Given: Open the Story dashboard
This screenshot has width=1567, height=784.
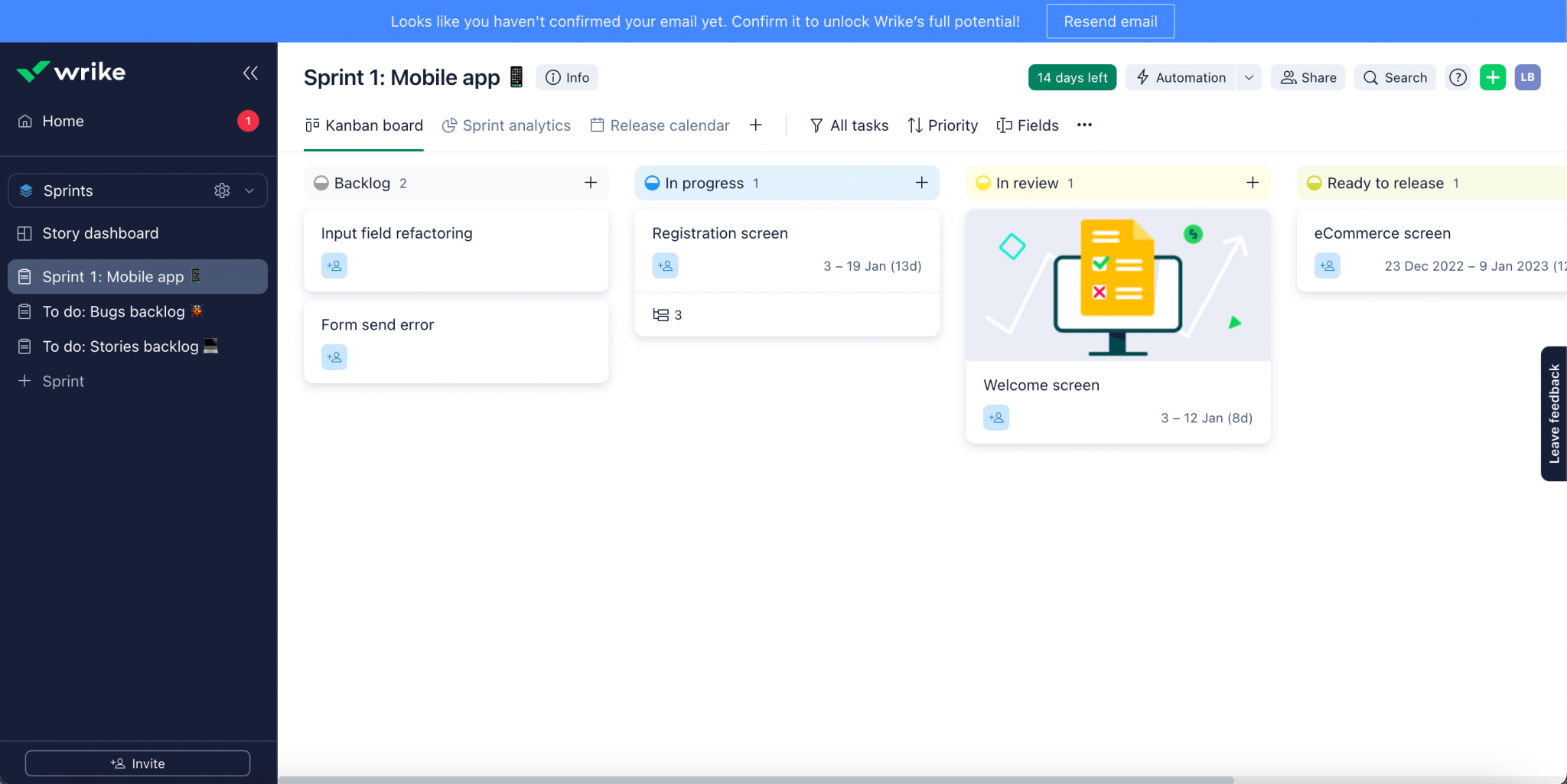Looking at the screenshot, I should [100, 233].
